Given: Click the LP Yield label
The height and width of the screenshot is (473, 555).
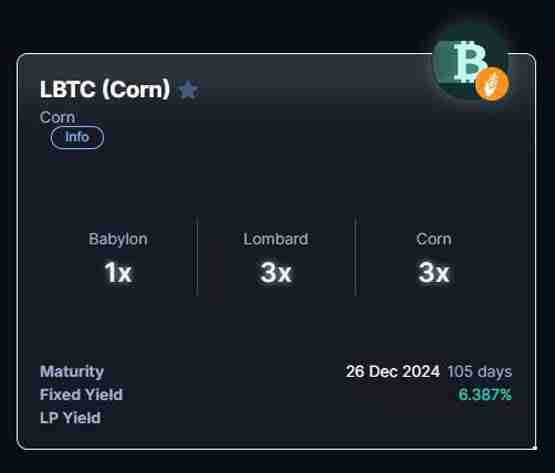Looking at the screenshot, I should tap(70, 418).
